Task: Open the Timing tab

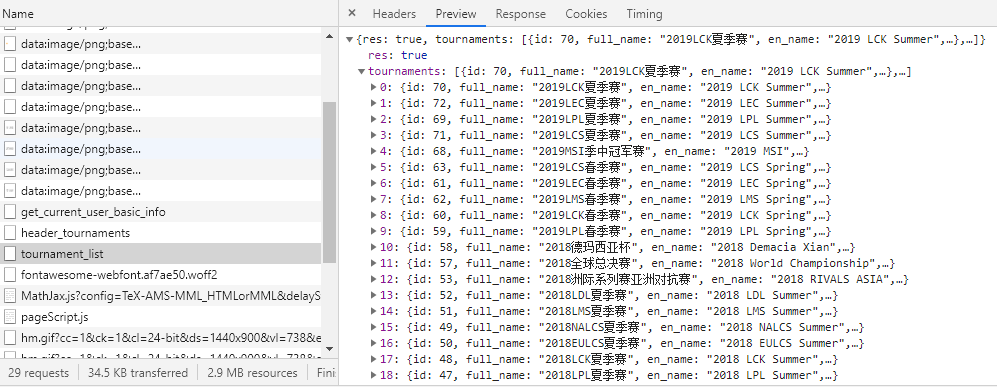Action: click(644, 13)
